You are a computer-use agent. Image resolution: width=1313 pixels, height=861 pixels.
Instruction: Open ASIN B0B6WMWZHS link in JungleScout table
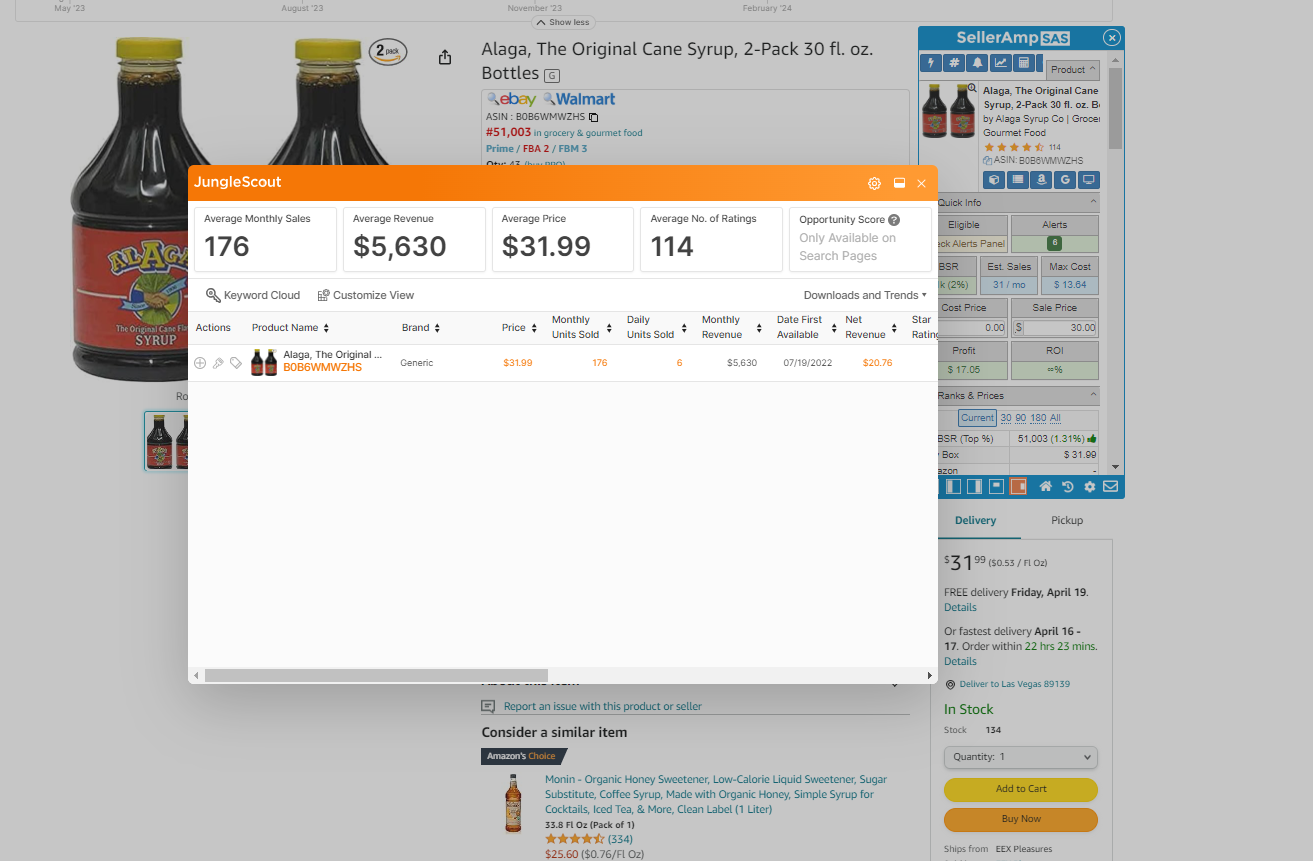(322, 368)
